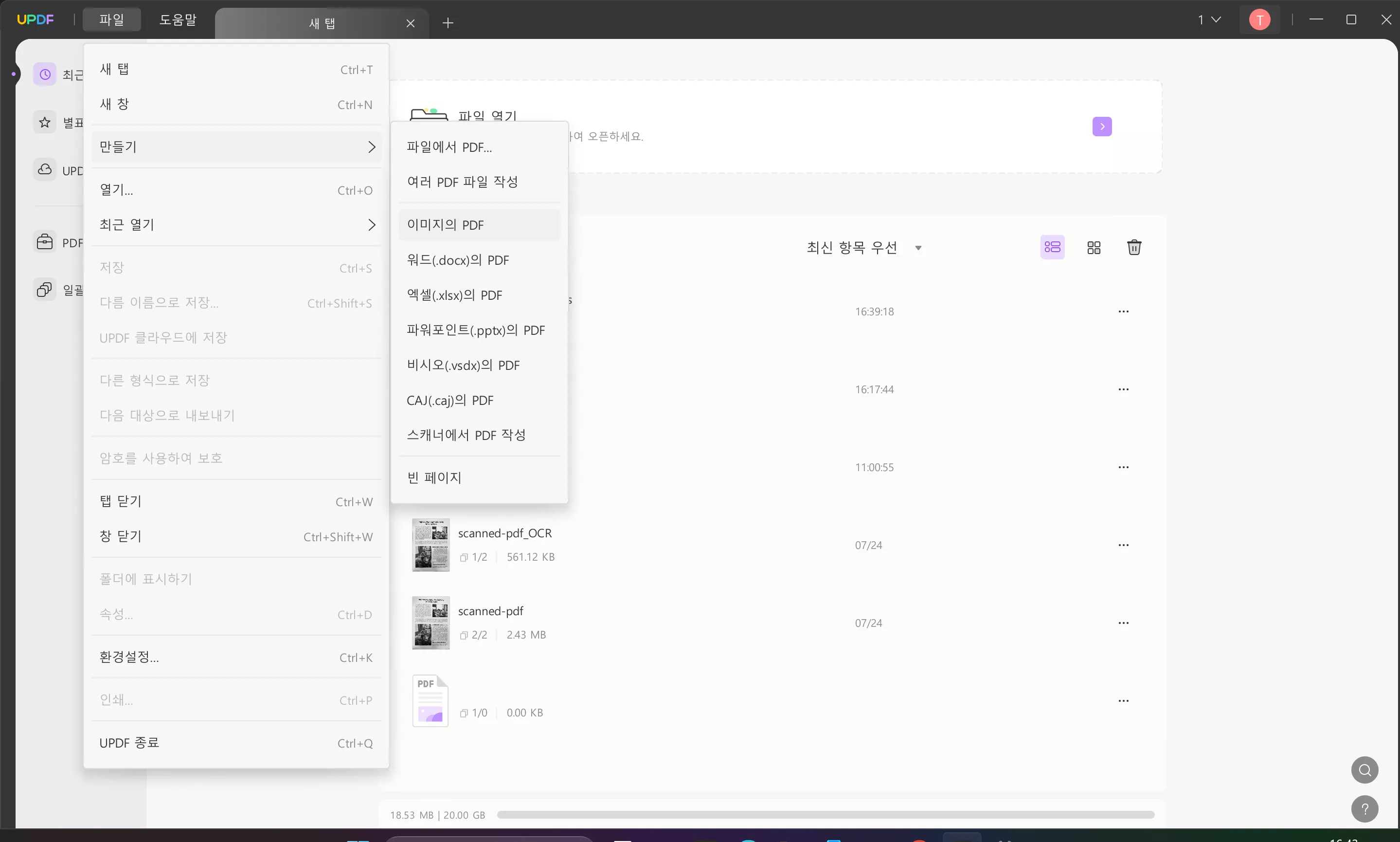Open the help question mark button
The height and width of the screenshot is (842, 1400).
coord(1364,808)
